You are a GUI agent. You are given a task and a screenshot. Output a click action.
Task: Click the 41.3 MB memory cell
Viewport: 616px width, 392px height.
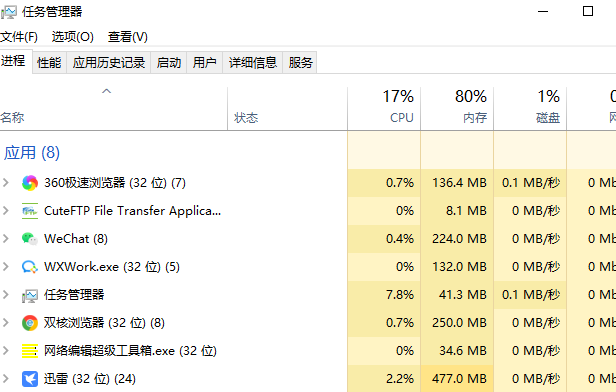click(457, 295)
